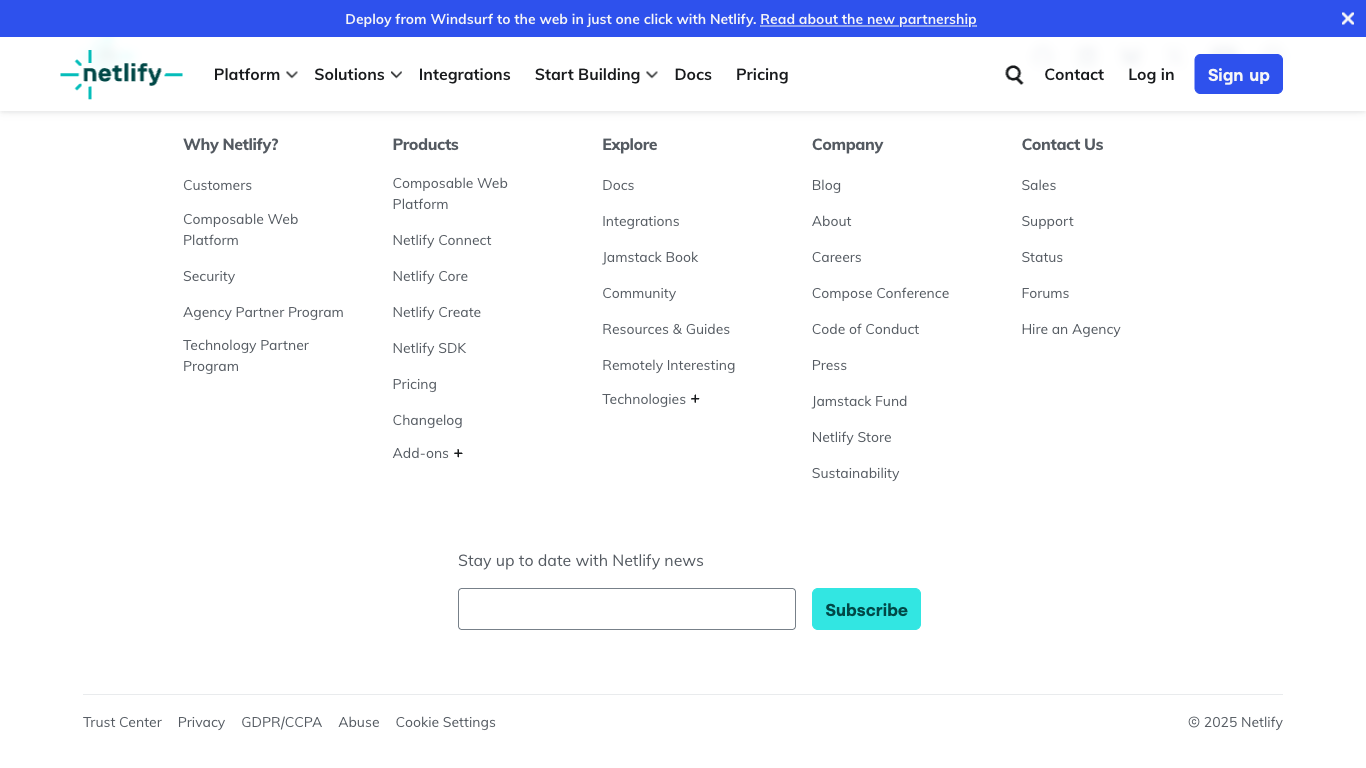Viewport: 1366px width, 768px height.
Task: Open Integrations link in Explore column
Action: click(641, 221)
